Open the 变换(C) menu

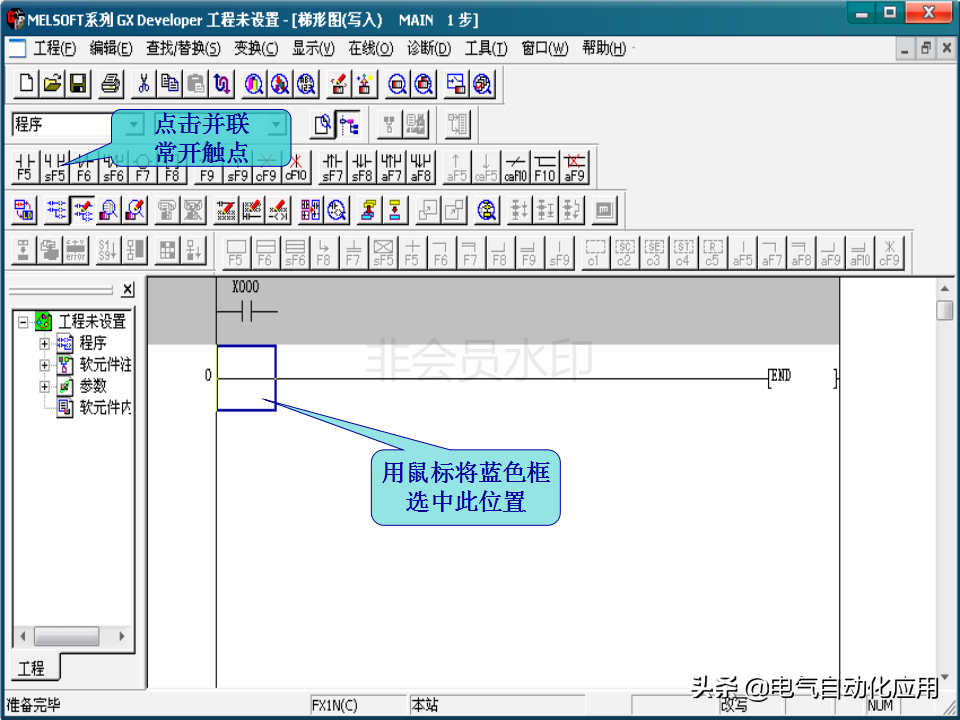pos(256,48)
